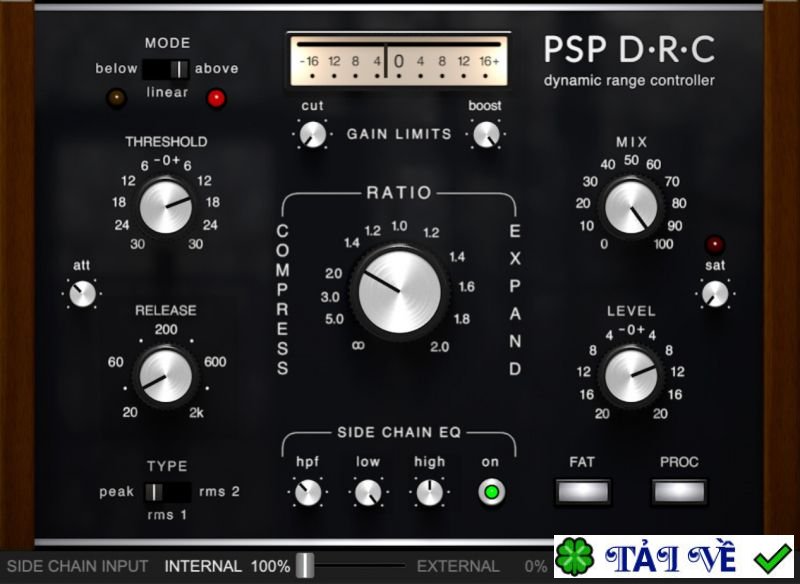Click the Tải Về download banner
800x584 pixels.
tap(674, 557)
